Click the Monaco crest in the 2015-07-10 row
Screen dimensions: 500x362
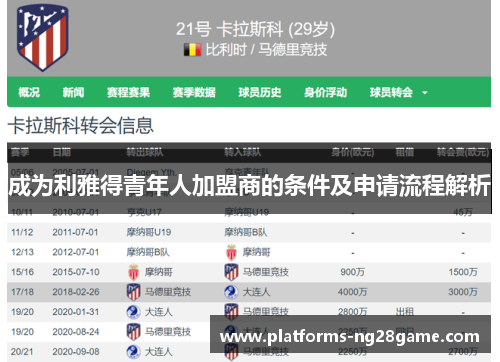click(x=133, y=272)
